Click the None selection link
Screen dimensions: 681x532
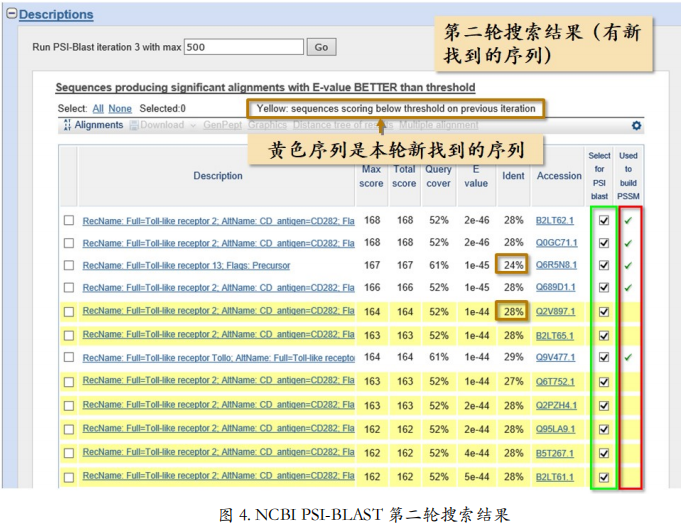[120, 109]
